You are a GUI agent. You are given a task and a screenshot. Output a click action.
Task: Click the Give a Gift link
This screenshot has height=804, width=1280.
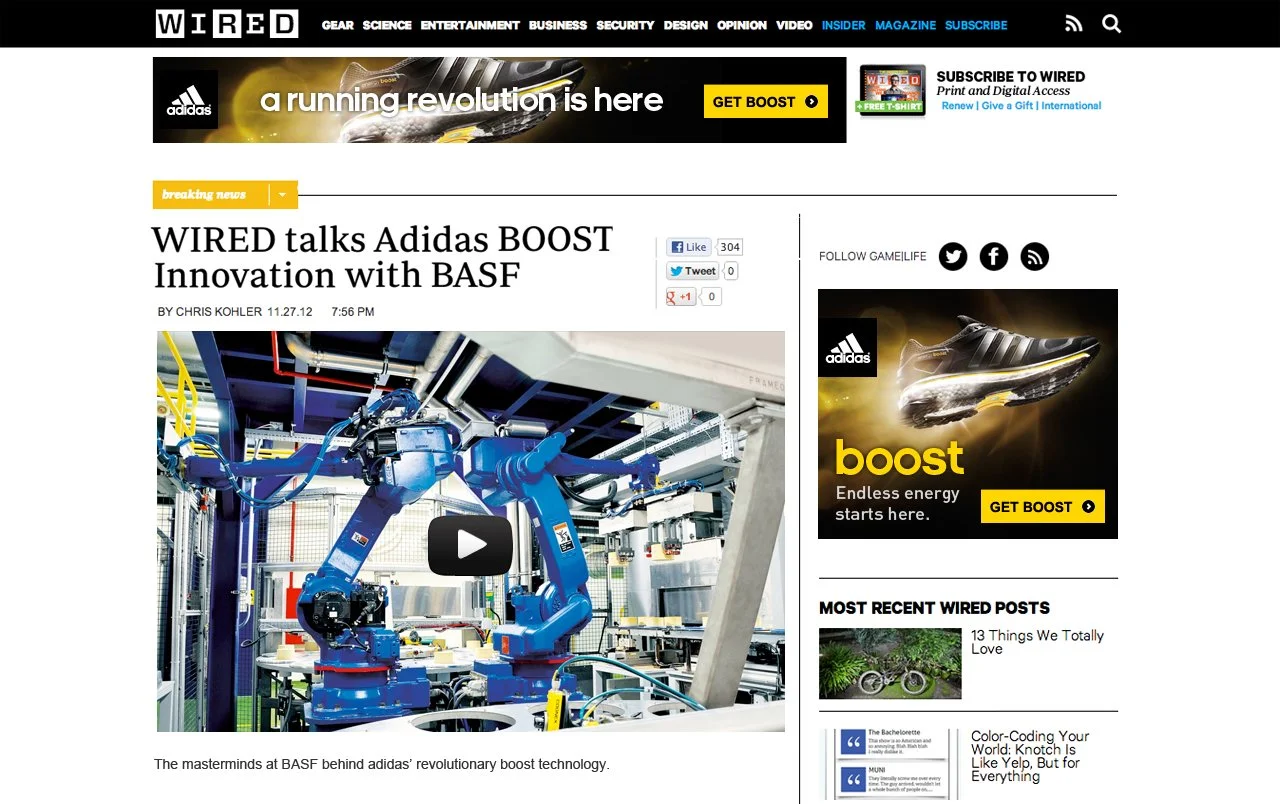[x=1007, y=106]
